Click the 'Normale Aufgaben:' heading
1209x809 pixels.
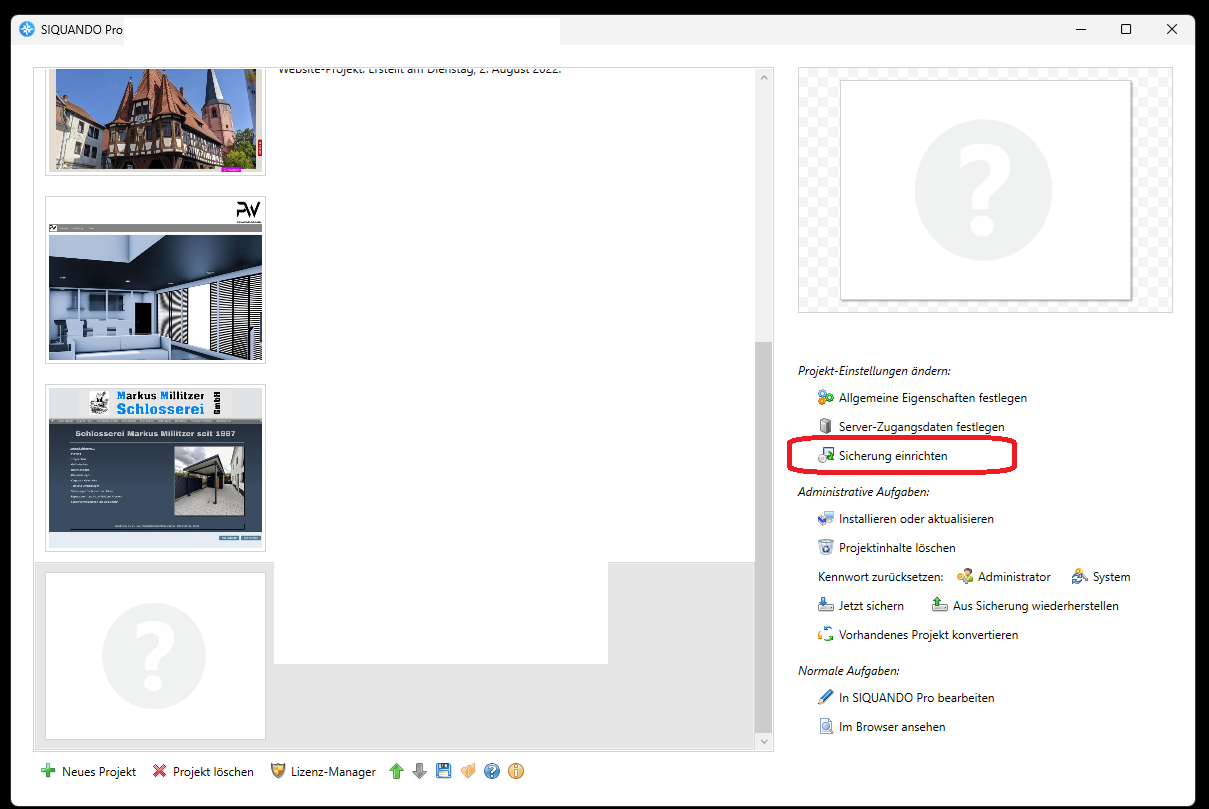pos(848,671)
